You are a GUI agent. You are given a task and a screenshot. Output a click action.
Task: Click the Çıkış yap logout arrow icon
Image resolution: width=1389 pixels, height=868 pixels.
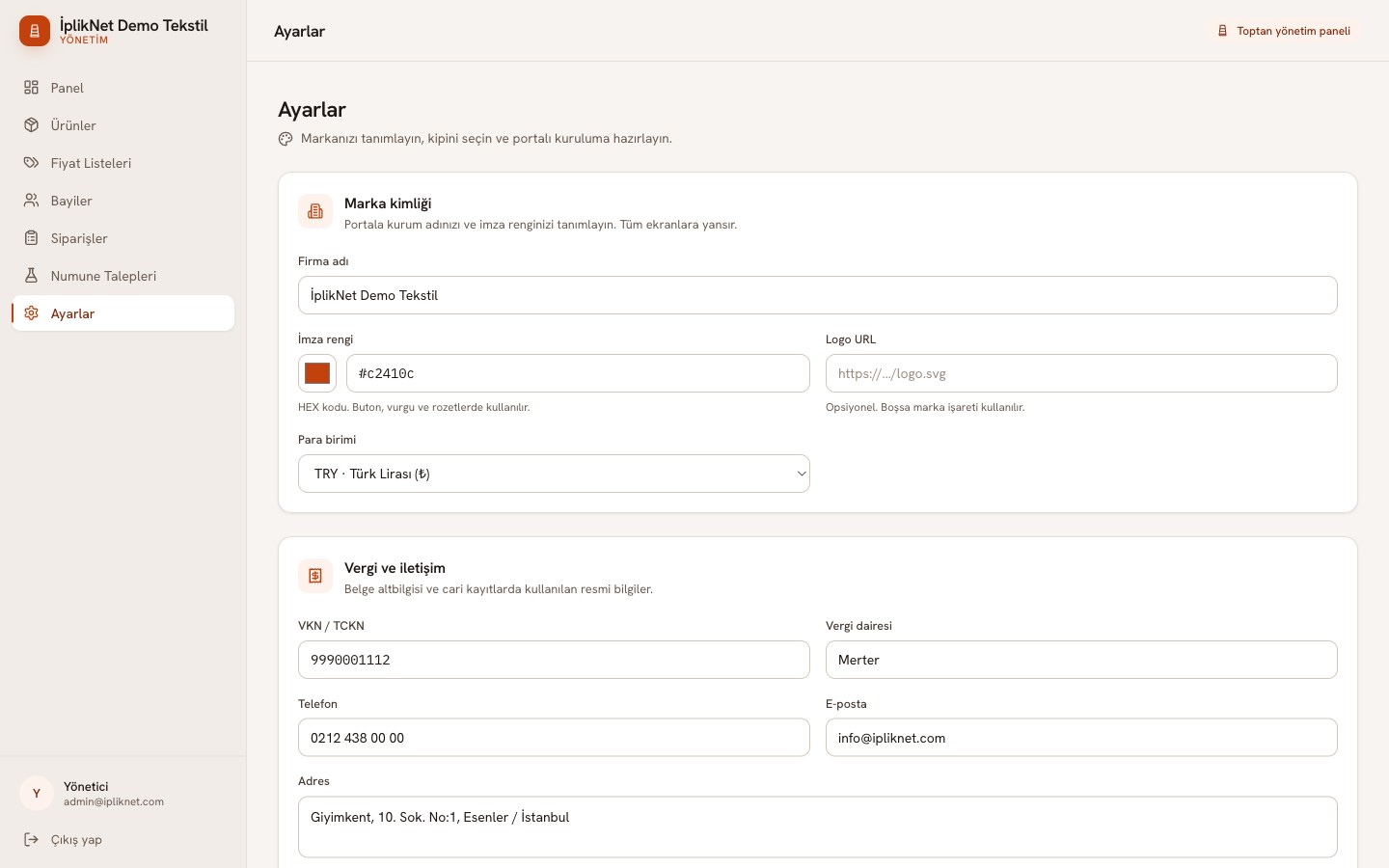(x=31, y=839)
